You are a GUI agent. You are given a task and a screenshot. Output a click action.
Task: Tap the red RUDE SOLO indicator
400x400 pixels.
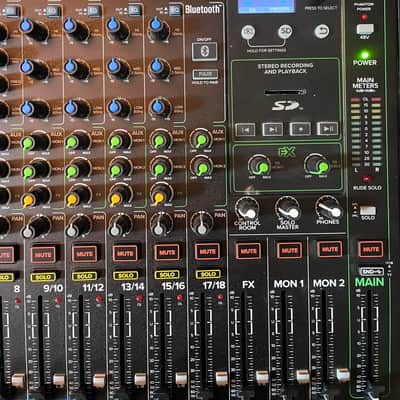366,179
